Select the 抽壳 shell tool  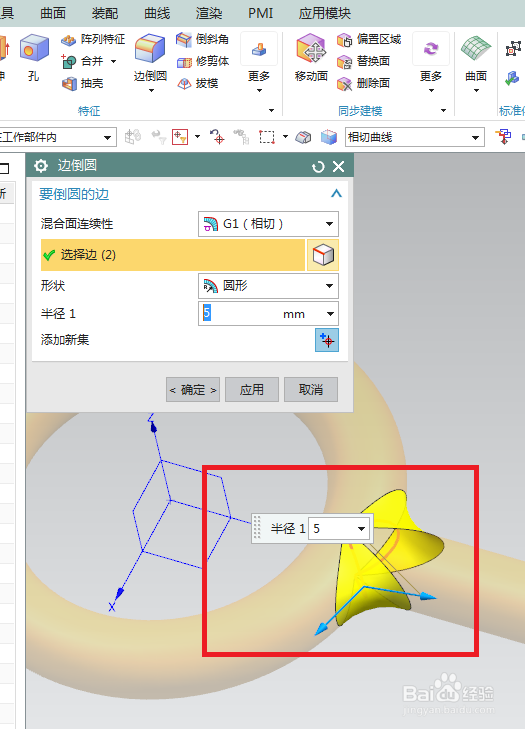coord(83,83)
